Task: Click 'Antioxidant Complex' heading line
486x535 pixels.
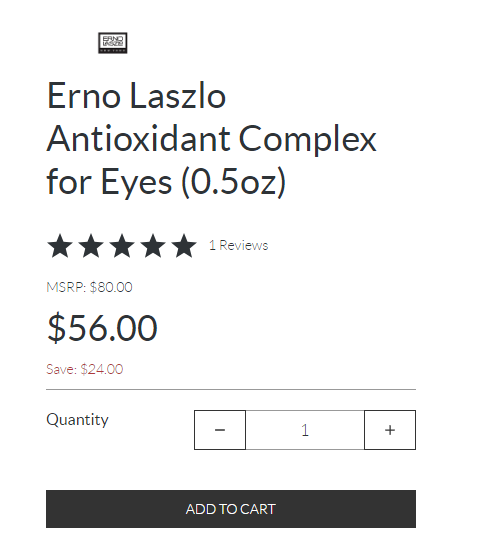Action: [x=212, y=139]
